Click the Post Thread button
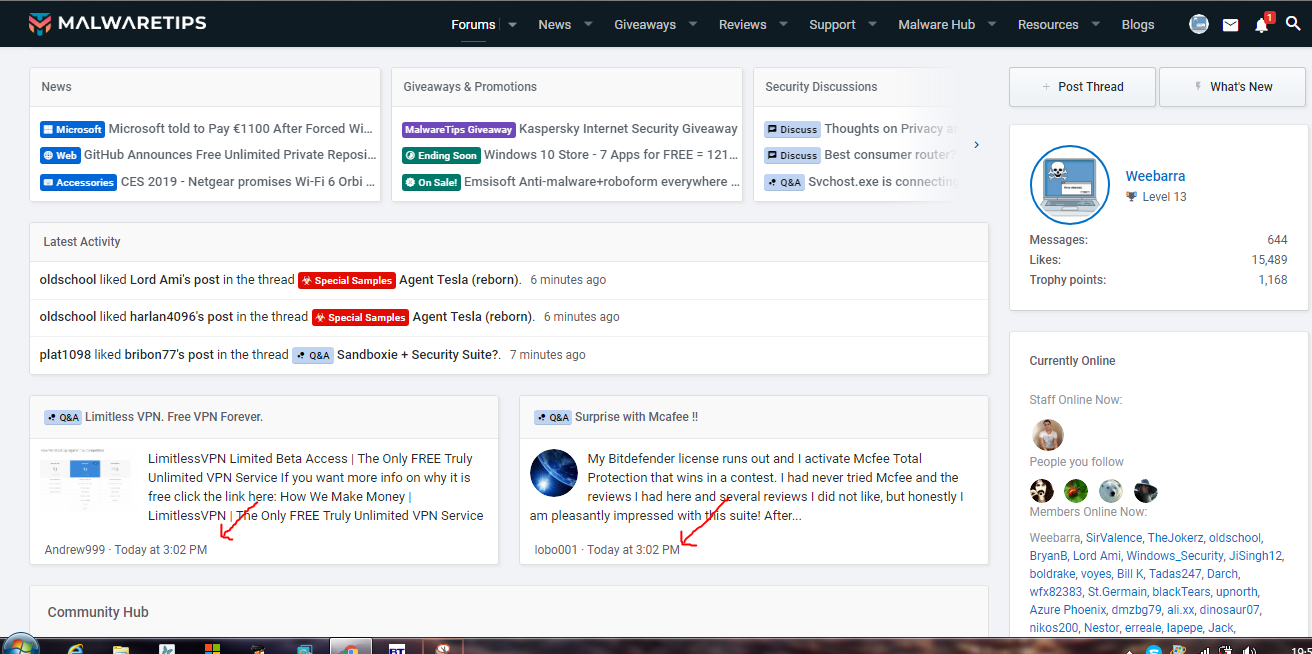 (1082, 87)
